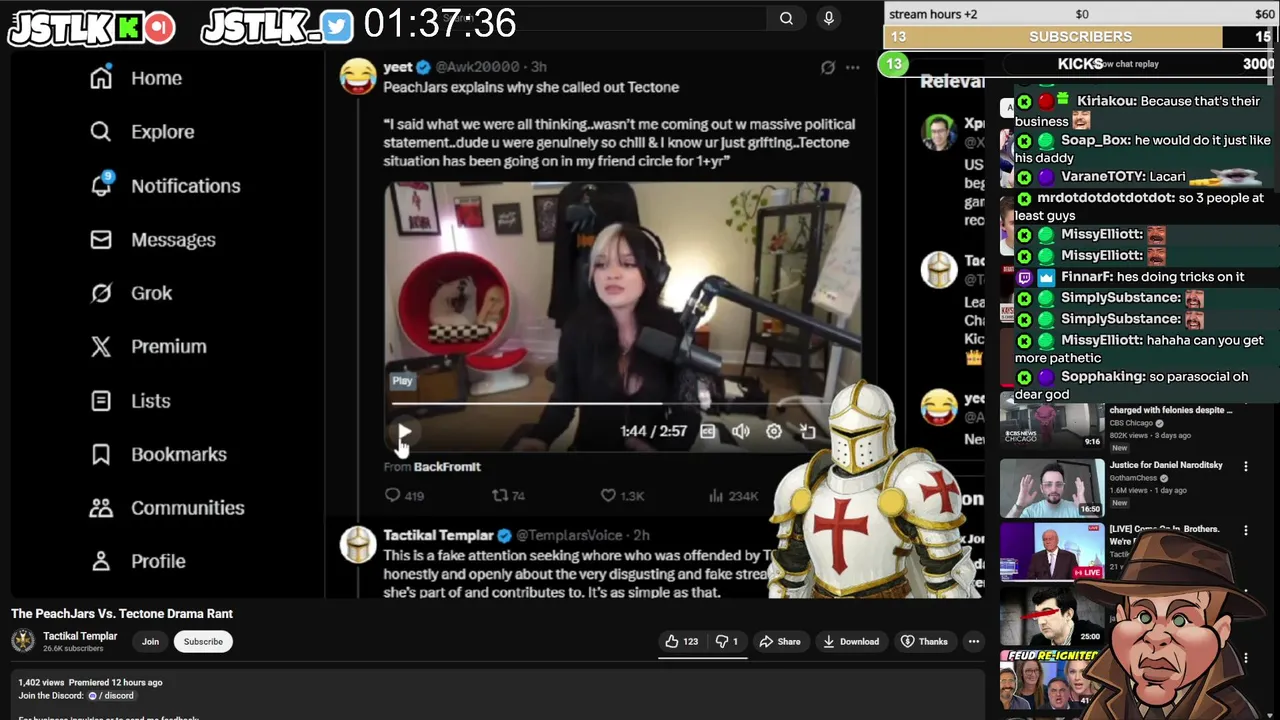Toggle closed captions on tweet video
The height and width of the screenshot is (720, 1280).
pyautogui.click(x=708, y=432)
